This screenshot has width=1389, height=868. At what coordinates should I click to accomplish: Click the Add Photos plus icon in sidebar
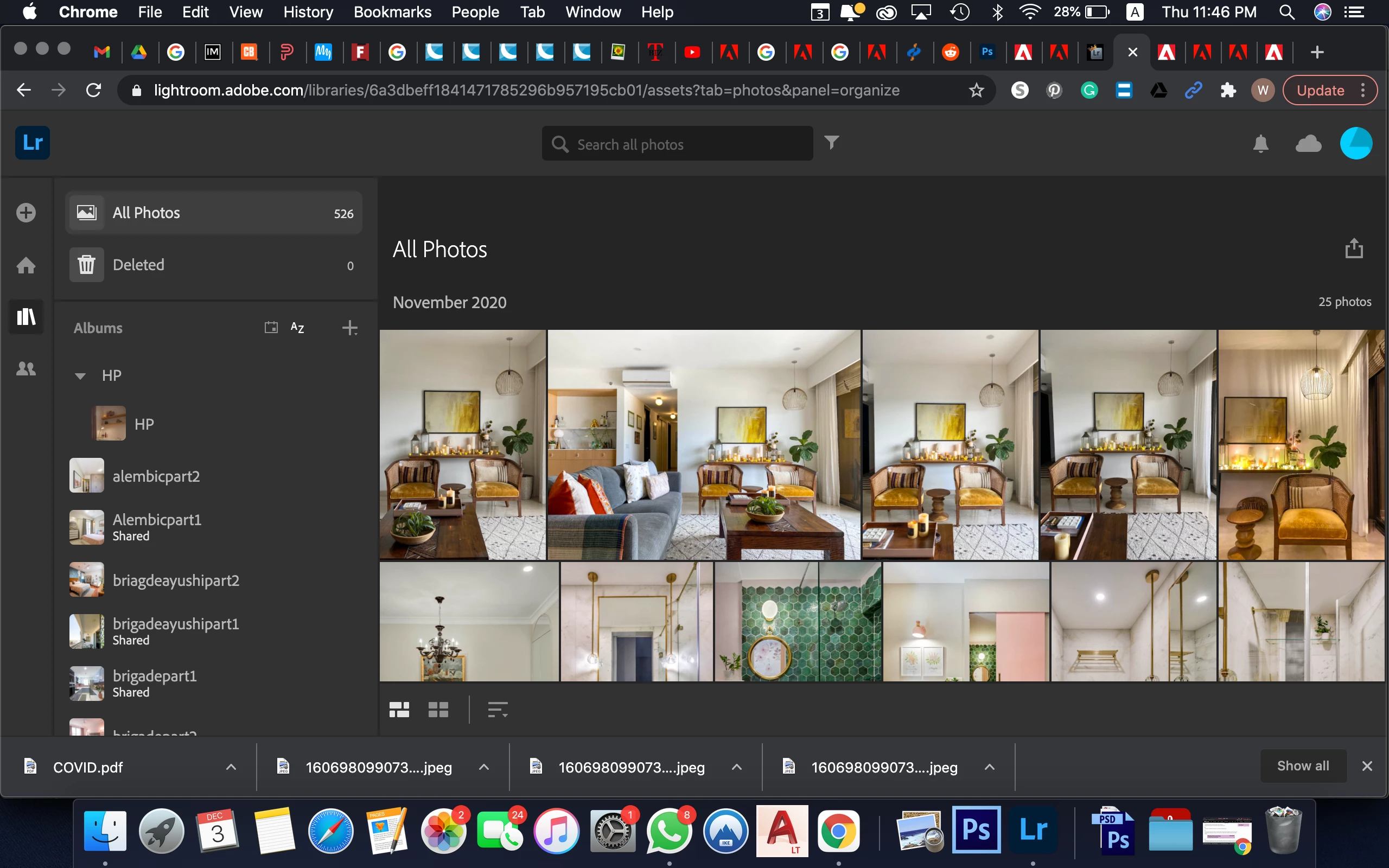click(x=26, y=213)
